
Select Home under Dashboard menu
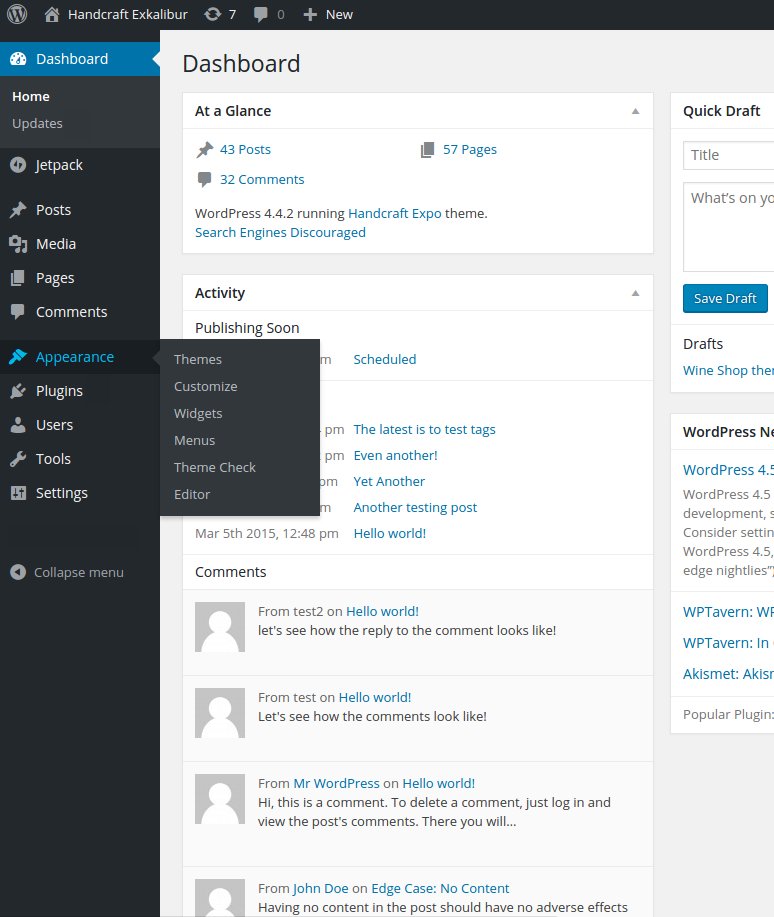[x=31, y=96]
